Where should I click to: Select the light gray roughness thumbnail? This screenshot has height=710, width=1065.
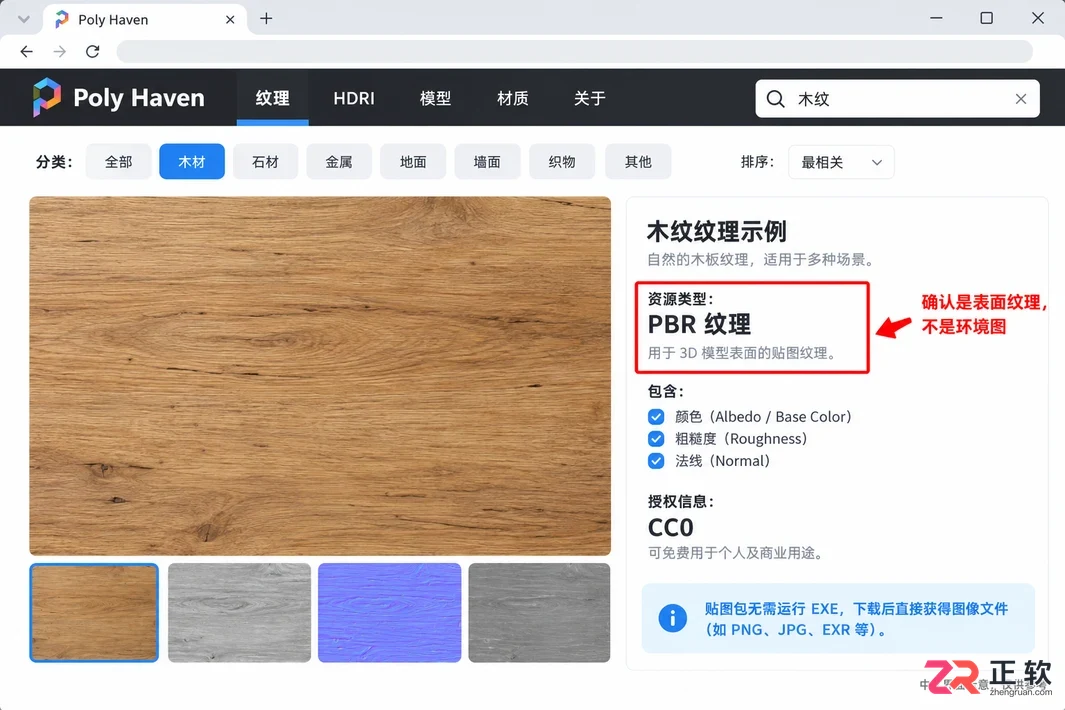(239, 612)
